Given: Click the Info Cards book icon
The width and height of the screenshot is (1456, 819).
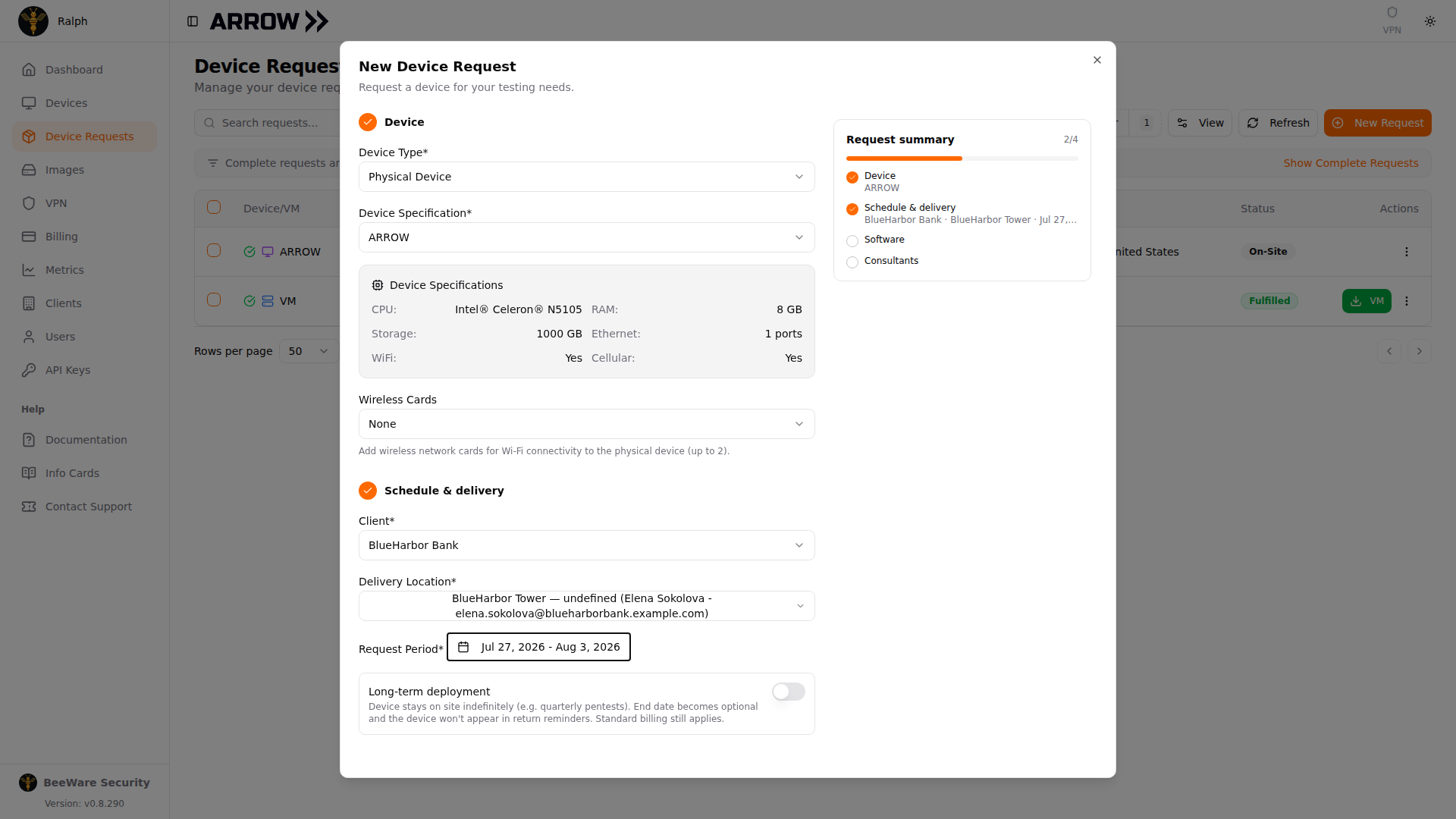Looking at the screenshot, I should 29,473.
